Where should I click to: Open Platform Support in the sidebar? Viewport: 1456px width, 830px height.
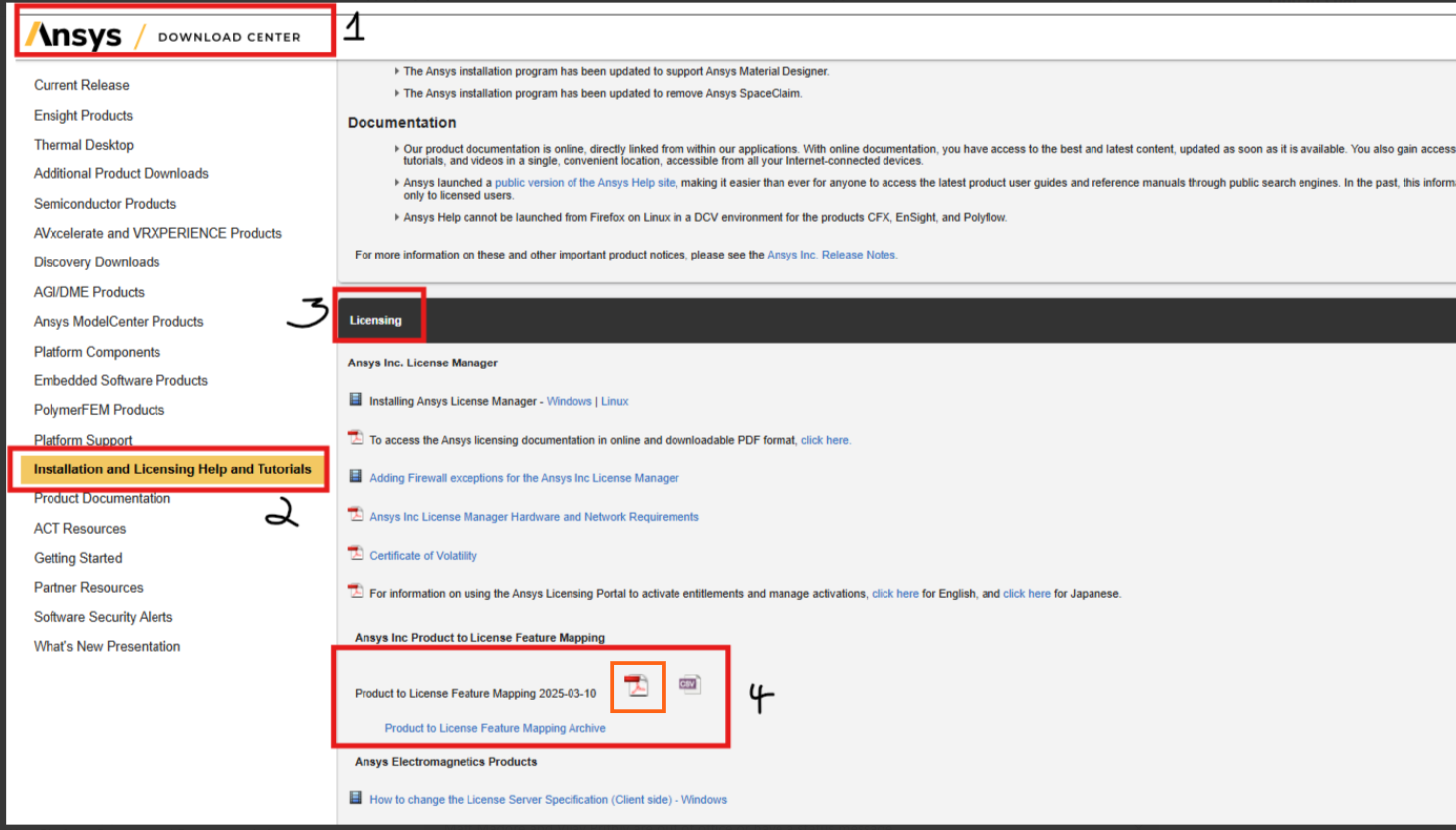pos(83,440)
